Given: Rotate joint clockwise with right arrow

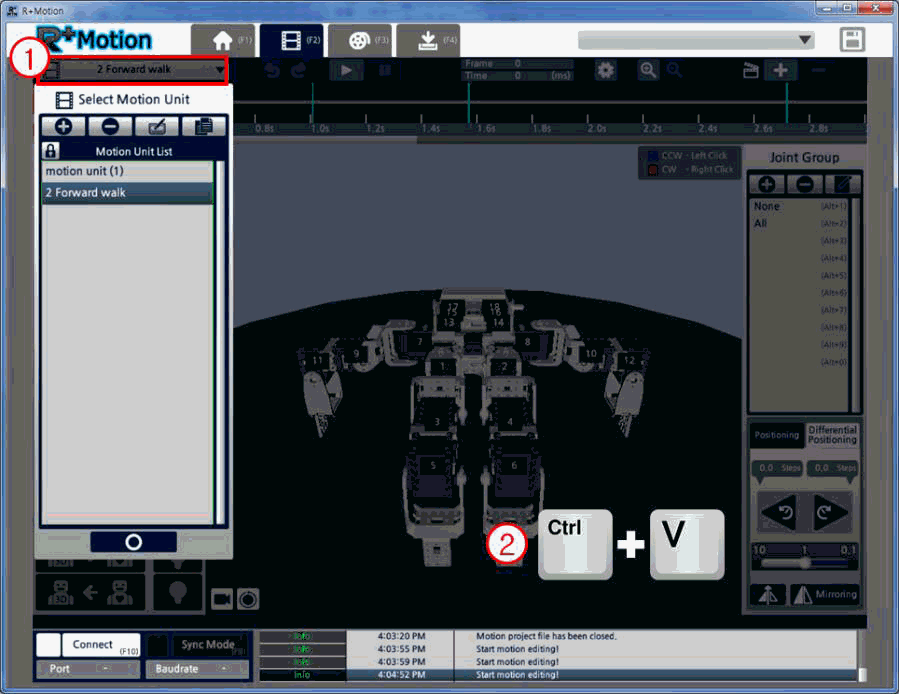Looking at the screenshot, I should (x=830, y=511).
